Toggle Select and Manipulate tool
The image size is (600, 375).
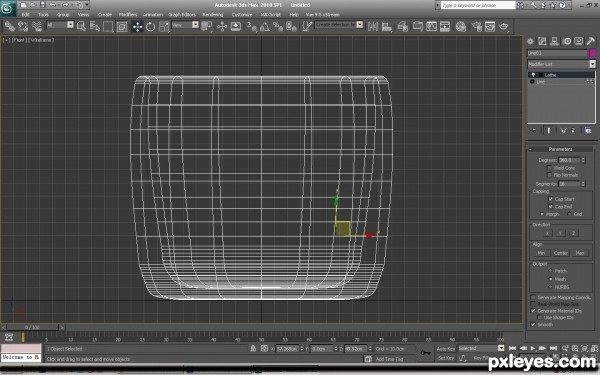coord(222,26)
